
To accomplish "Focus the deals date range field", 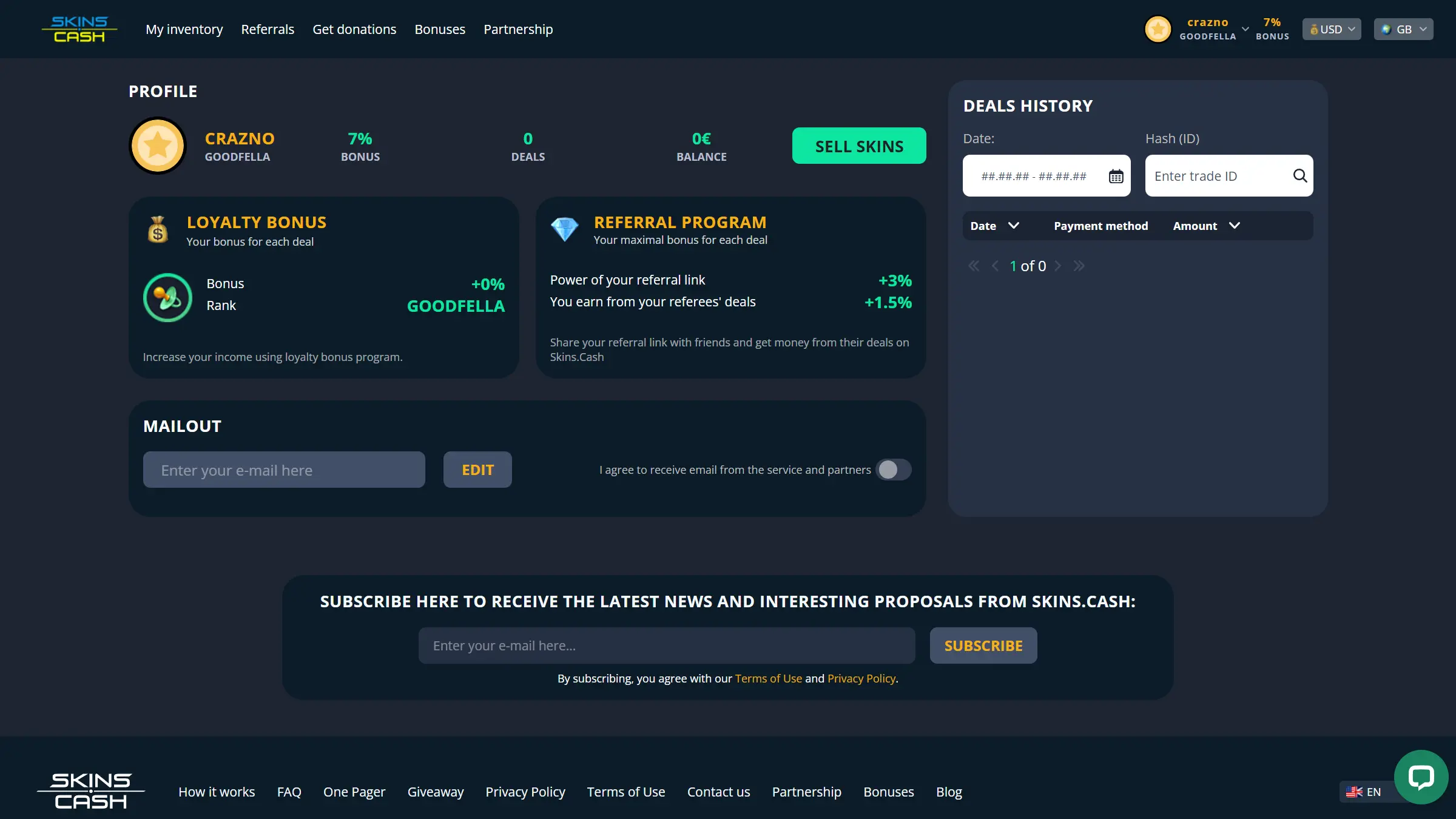I will pyautogui.click(x=1046, y=176).
